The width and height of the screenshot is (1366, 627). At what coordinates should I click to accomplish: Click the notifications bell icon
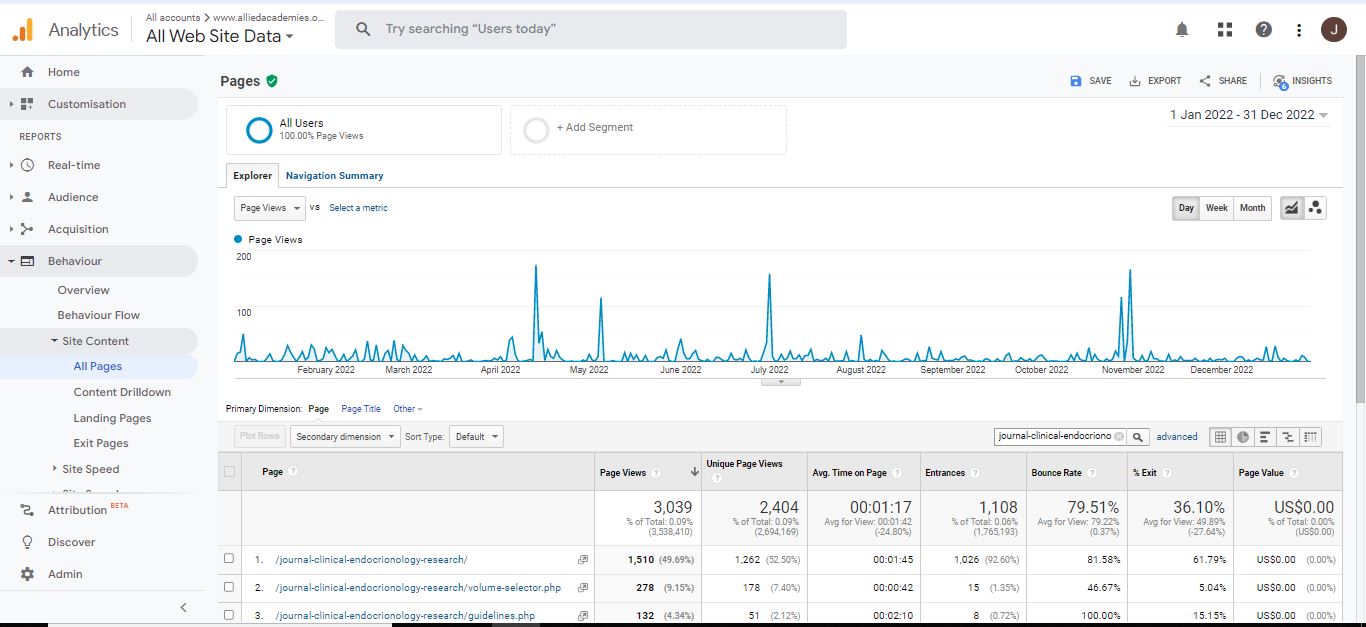point(1182,30)
